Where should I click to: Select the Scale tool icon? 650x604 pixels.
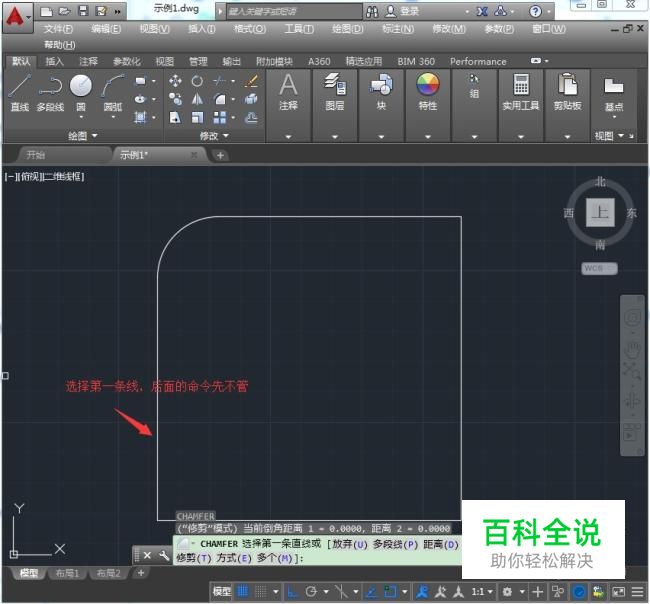click(x=197, y=118)
